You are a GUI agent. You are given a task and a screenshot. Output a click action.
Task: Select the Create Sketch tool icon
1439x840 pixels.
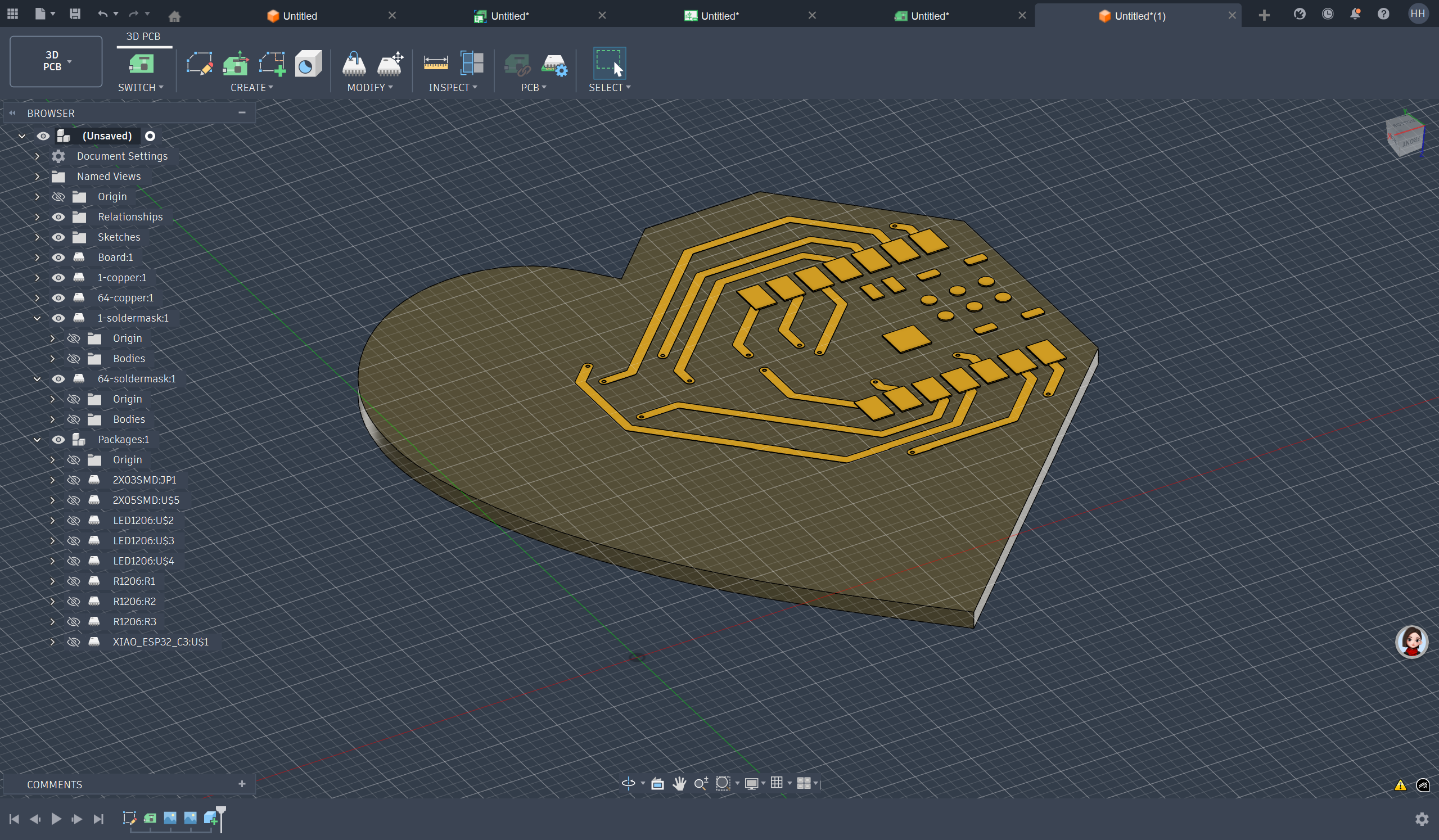click(x=199, y=64)
